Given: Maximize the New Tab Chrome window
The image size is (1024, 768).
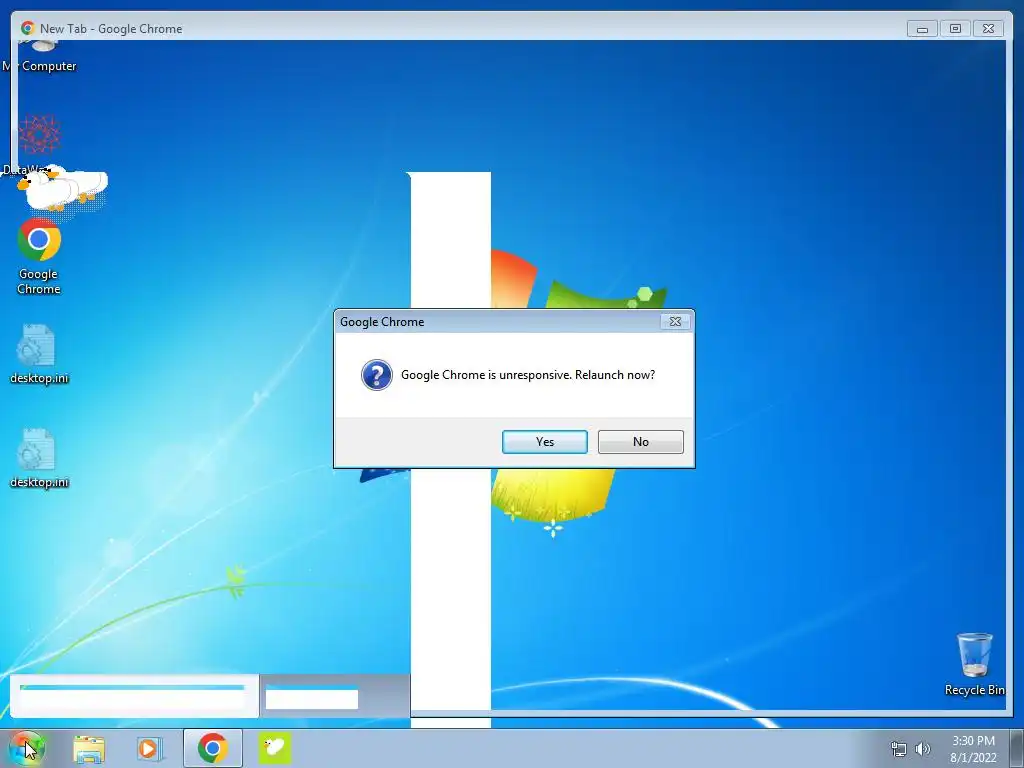Looking at the screenshot, I should pos(955,29).
